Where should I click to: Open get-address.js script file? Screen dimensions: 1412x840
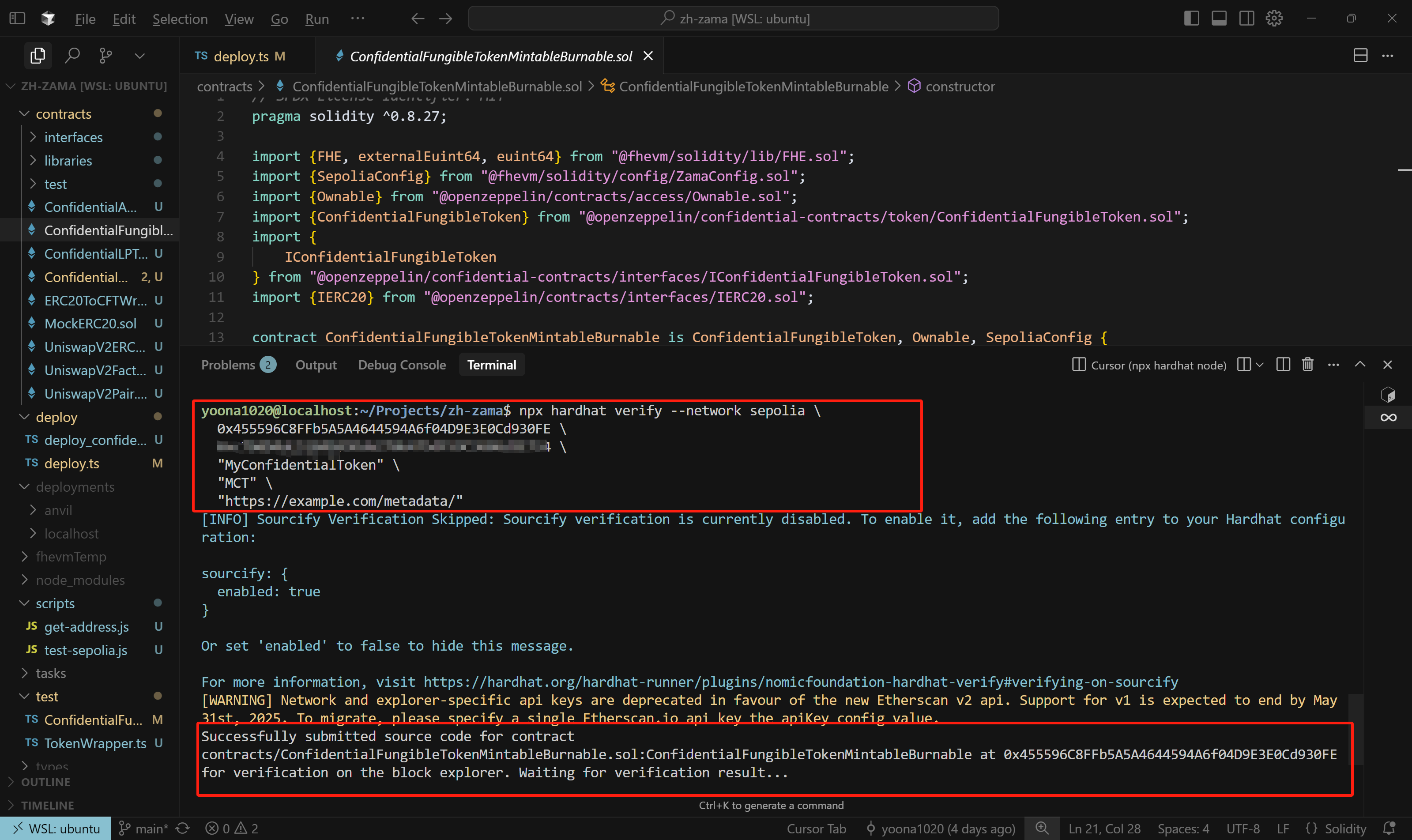pyautogui.click(x=90, y=627)
